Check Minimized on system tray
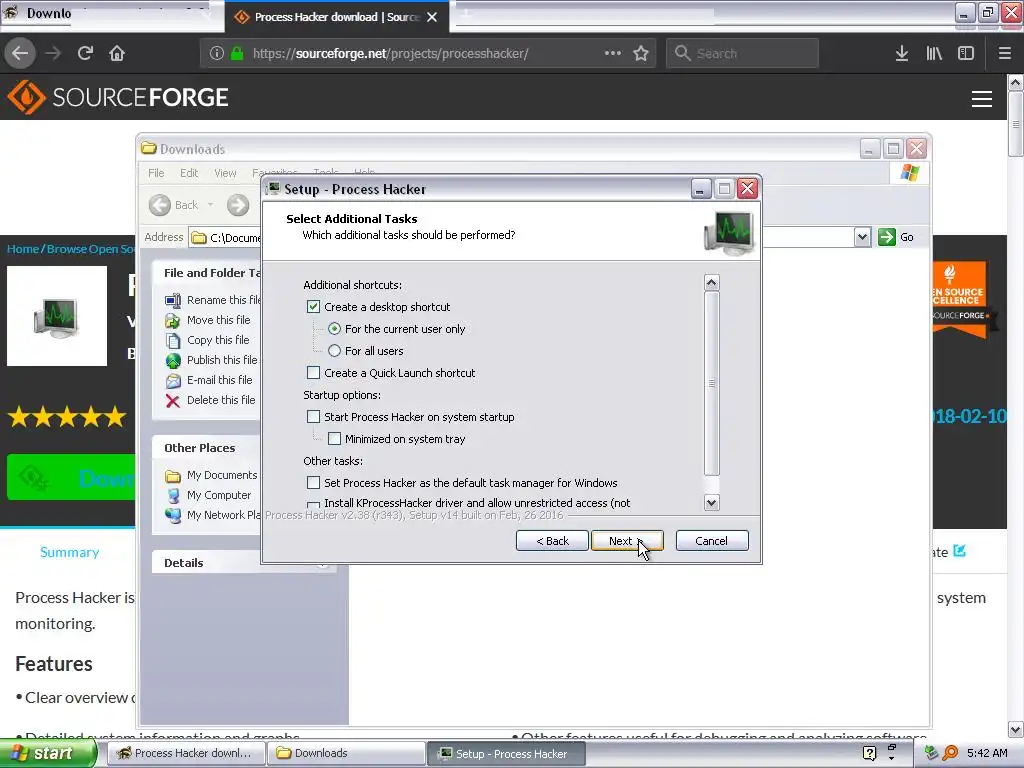This screenshot has height=768, width=1024. [x=334, y=439]
